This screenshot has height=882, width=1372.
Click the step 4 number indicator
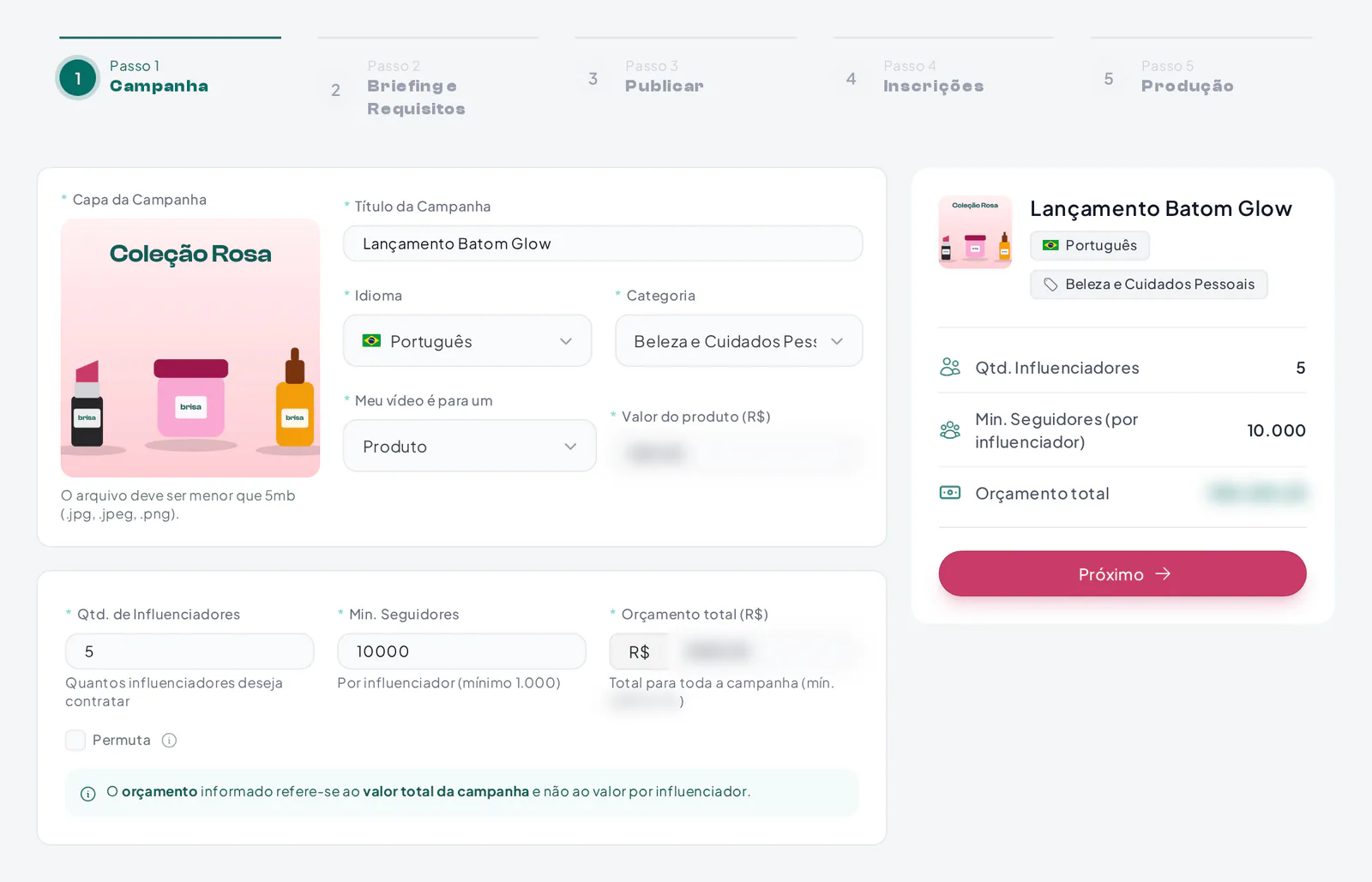[851, 79]
